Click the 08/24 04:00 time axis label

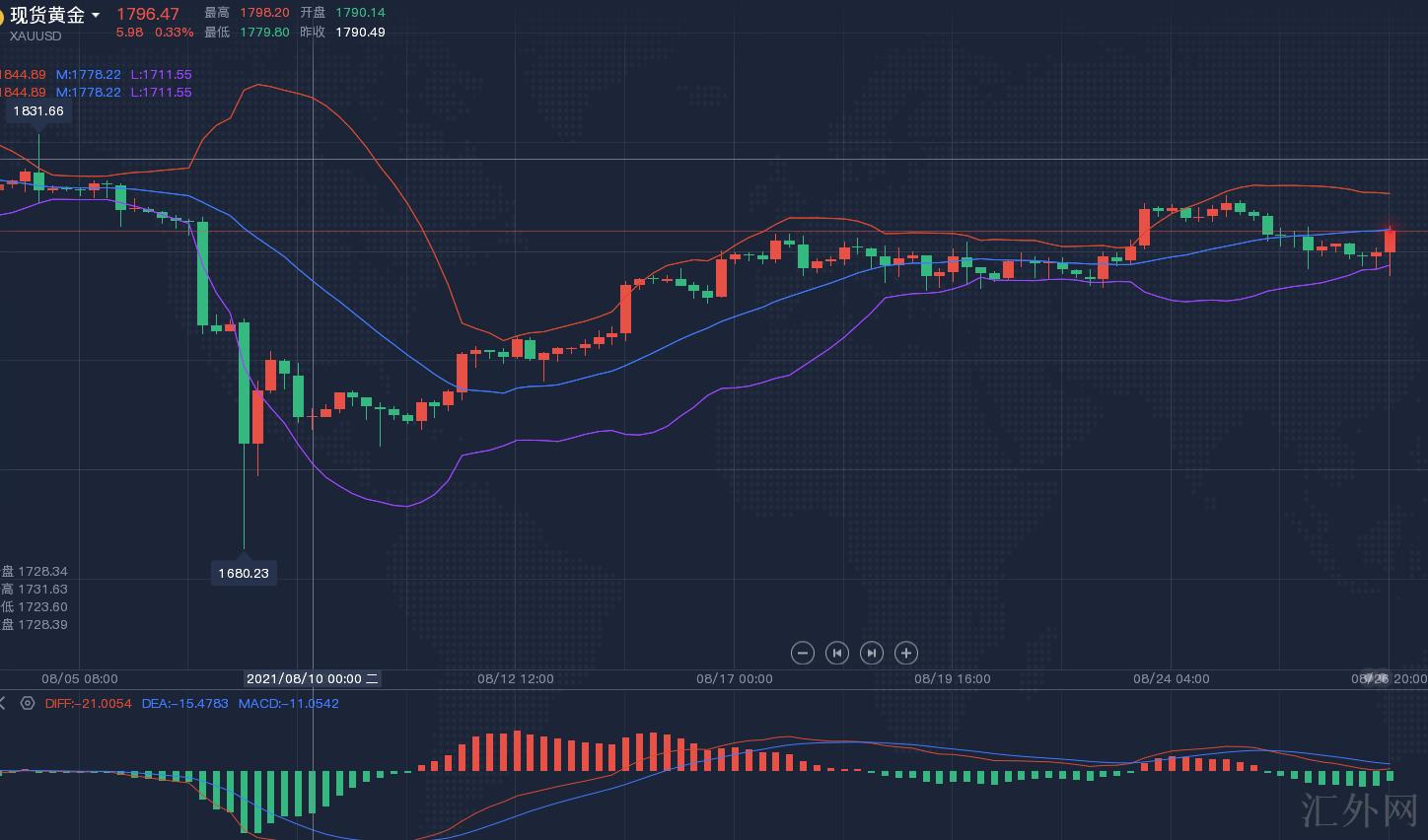1171,678
